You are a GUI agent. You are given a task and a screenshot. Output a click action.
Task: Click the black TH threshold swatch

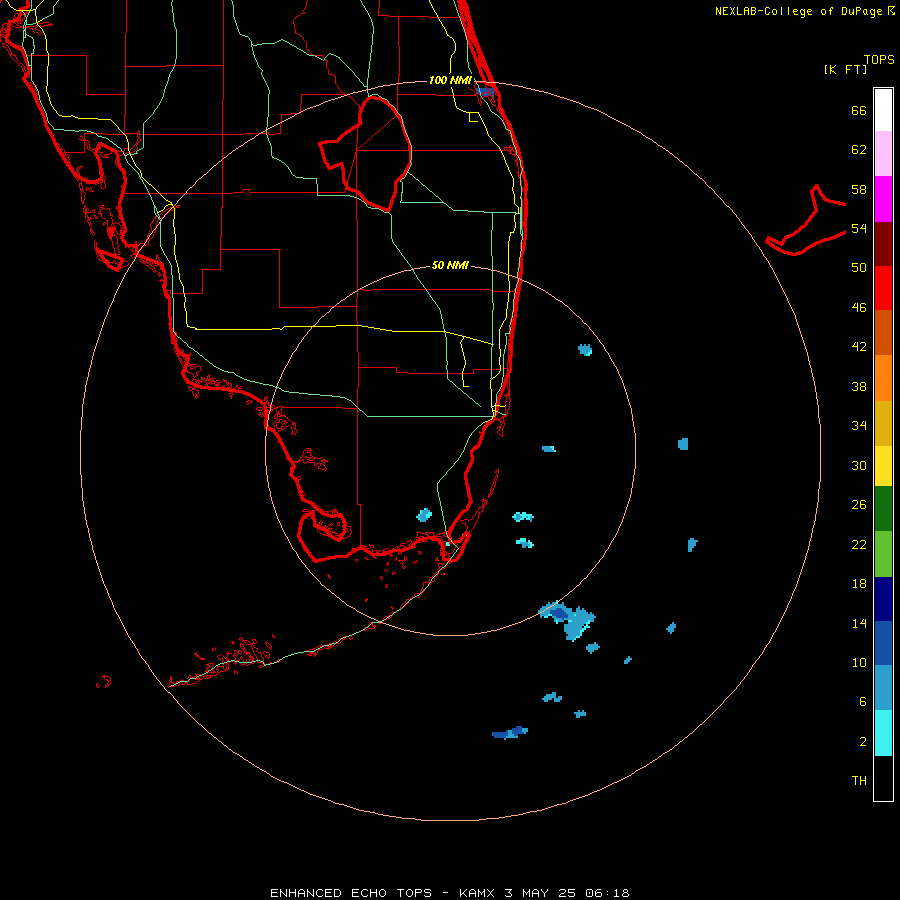883,778
